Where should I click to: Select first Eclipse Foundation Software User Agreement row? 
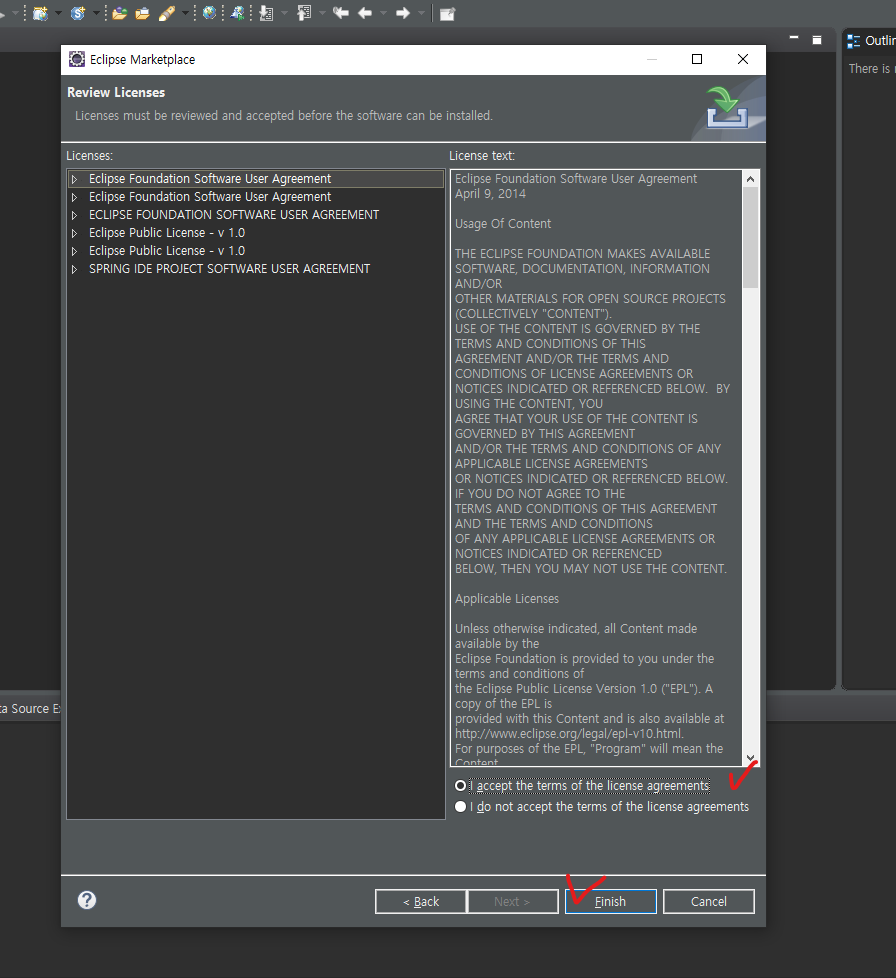[x=256, y=179]
